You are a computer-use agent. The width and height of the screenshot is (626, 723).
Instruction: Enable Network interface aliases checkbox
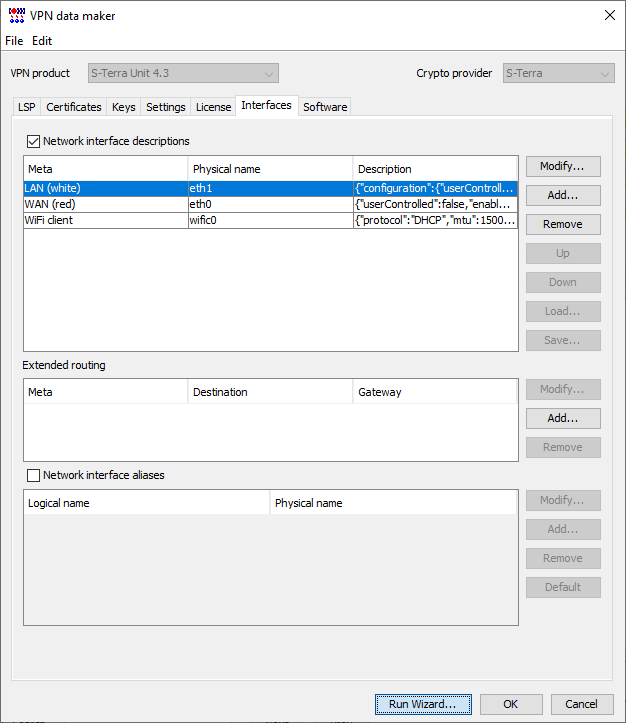coord(33,475)
